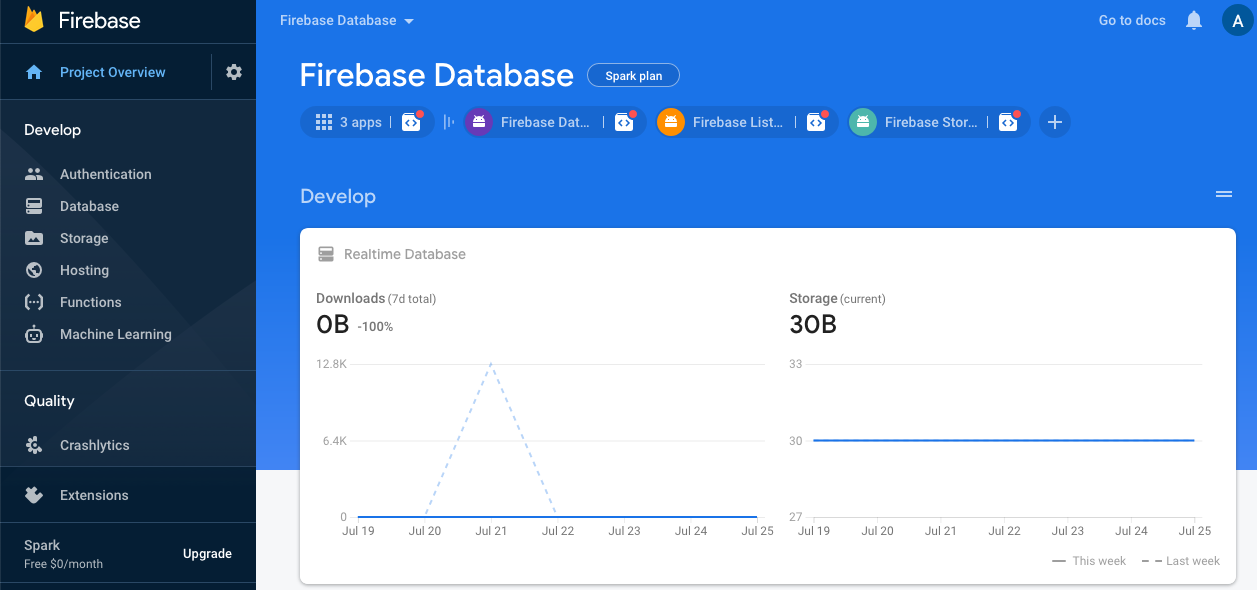The image size is (1257, 590).
Task: Add a new app with plus icon
Action: tap(1054, 122)
